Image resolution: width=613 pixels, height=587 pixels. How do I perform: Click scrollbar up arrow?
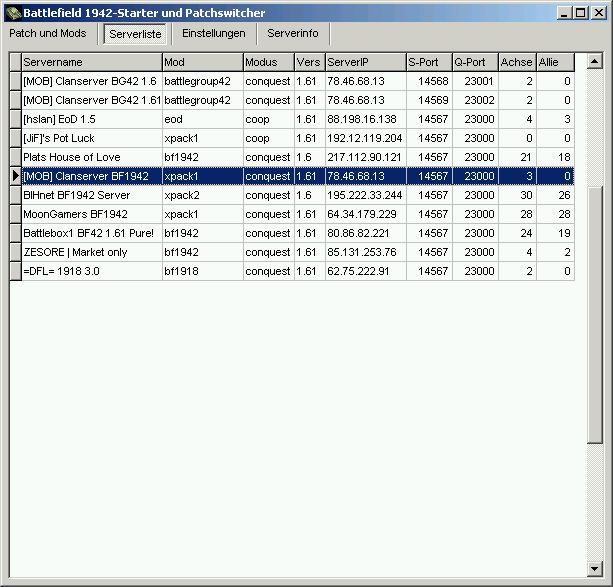tap(595, 61)
